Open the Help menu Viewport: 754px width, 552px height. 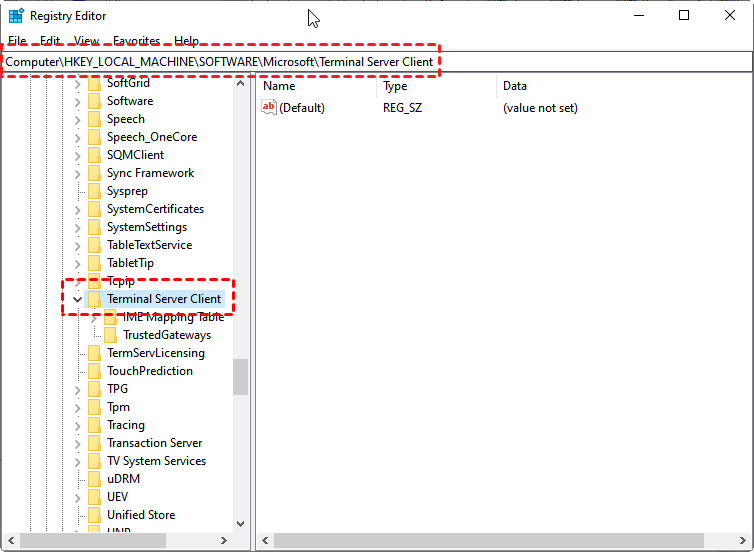click(x=187, y=41)
